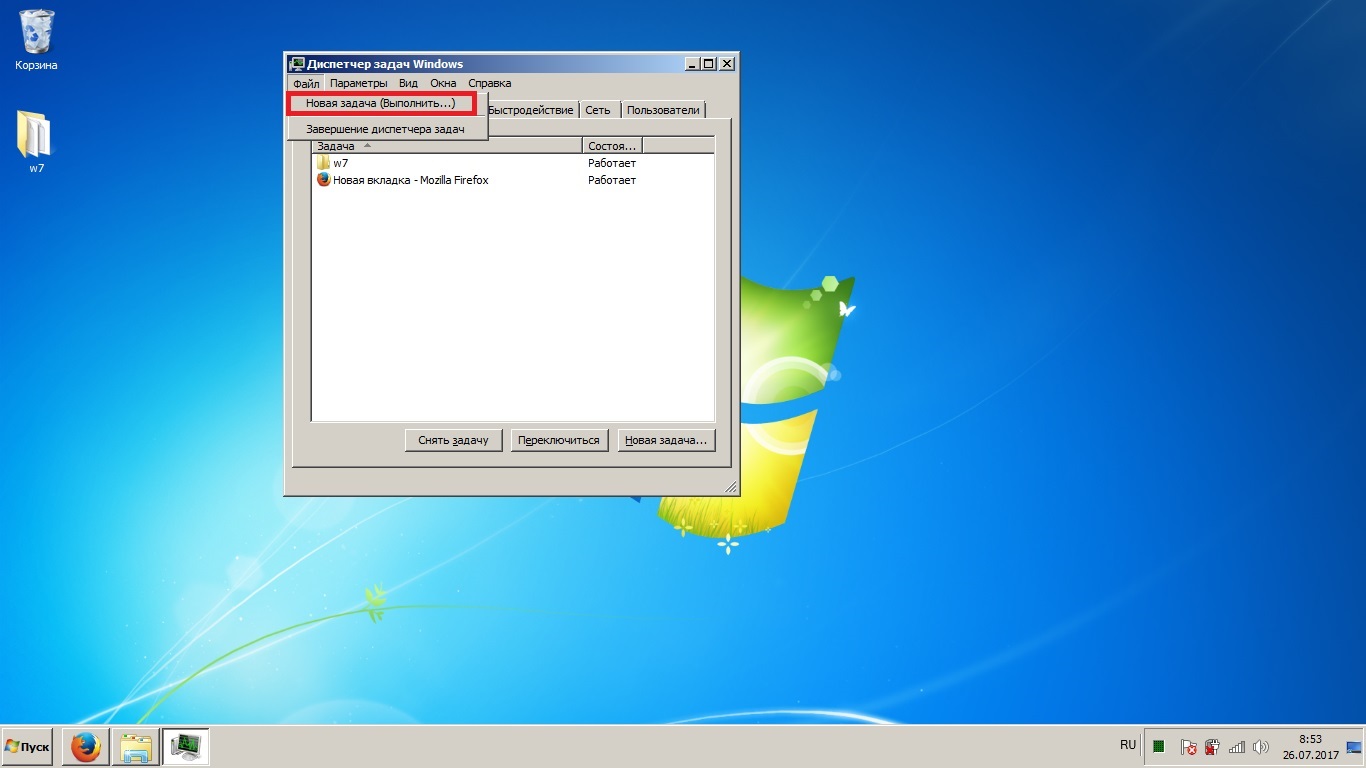This screenshot has width=1366, height=768.
Task: Open the Recycle Bin (Корзина) desktop icon
Action: [x=37, y=40]
